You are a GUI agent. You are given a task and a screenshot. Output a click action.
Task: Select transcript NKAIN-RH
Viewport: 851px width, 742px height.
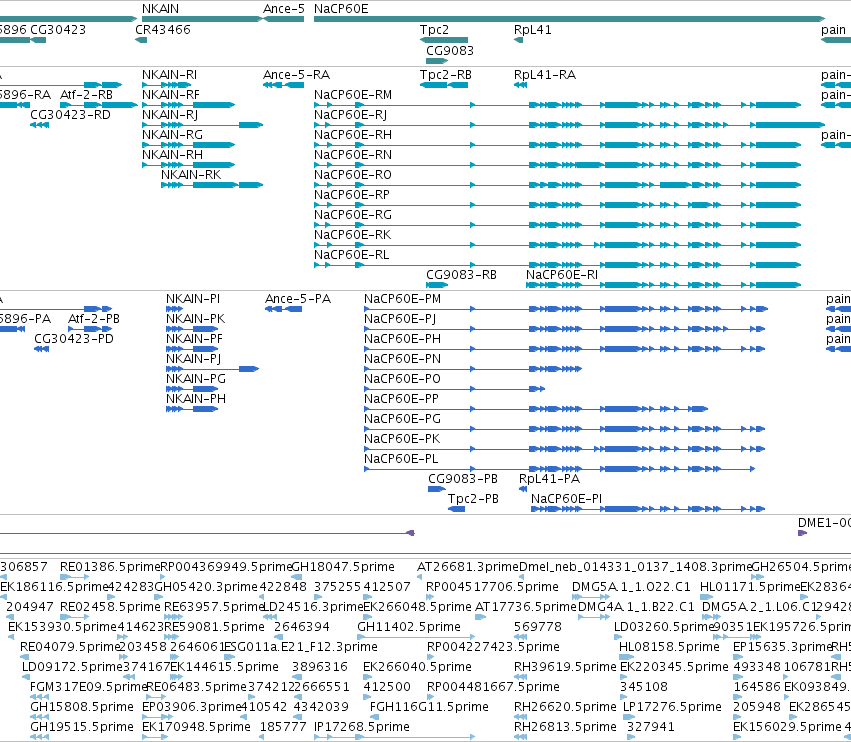coord(172,155)
